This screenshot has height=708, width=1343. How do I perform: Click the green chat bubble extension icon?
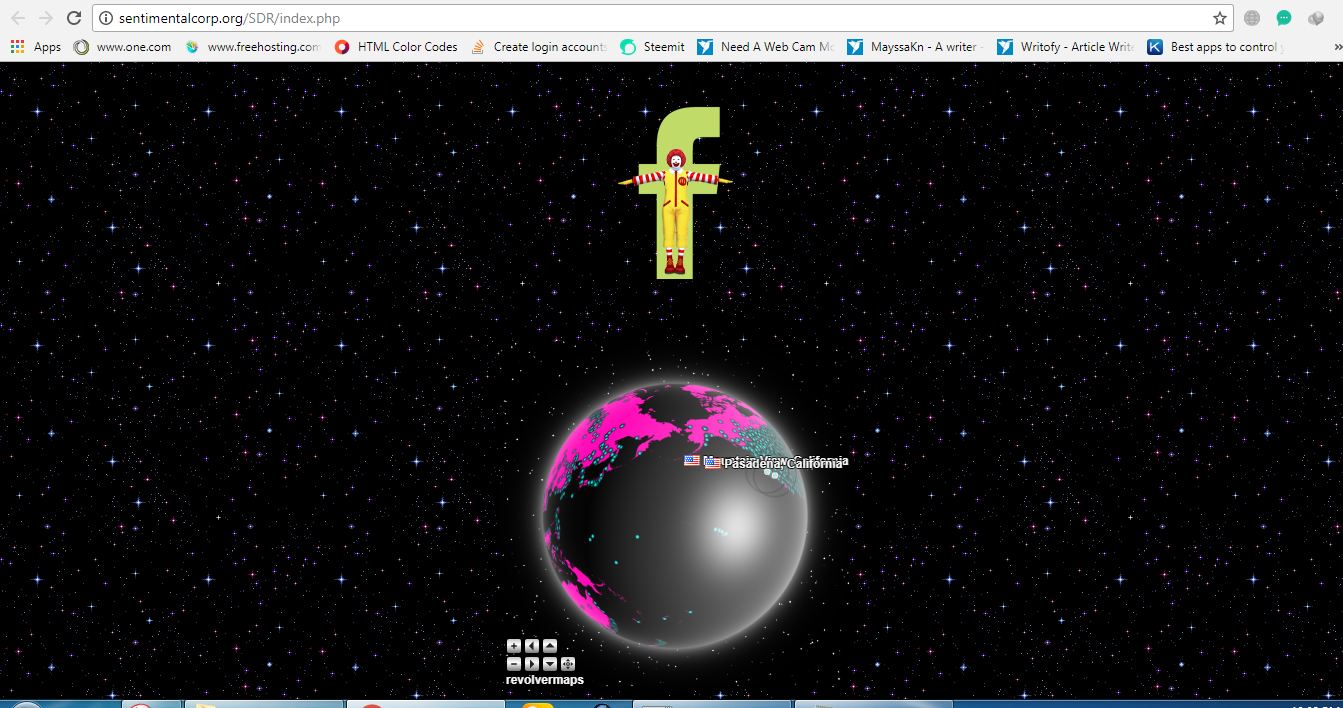coord(1284,18)
